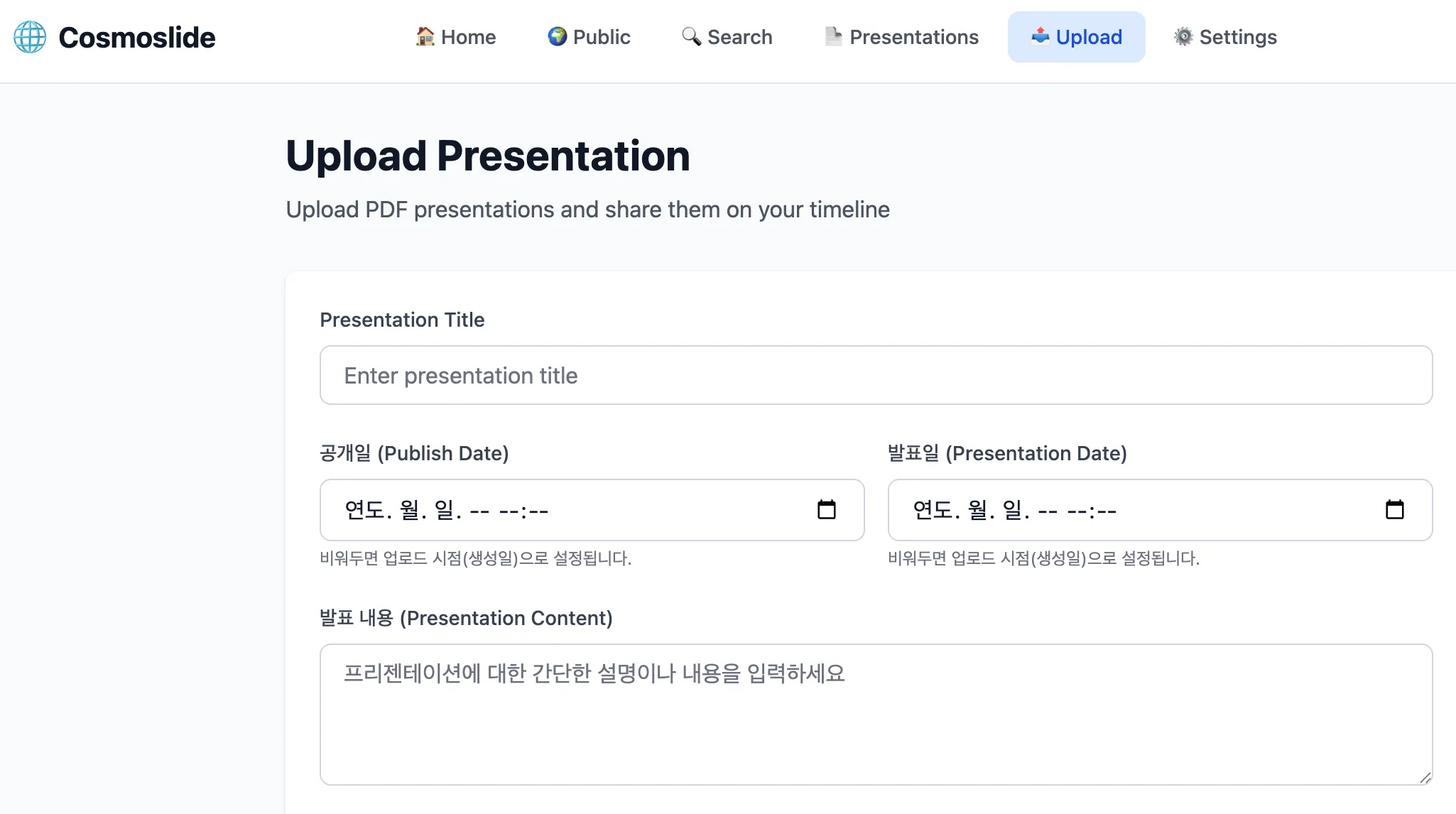Go to the Home tab
This screenshot has height=814, width=1456.
(x=468, y=37)
